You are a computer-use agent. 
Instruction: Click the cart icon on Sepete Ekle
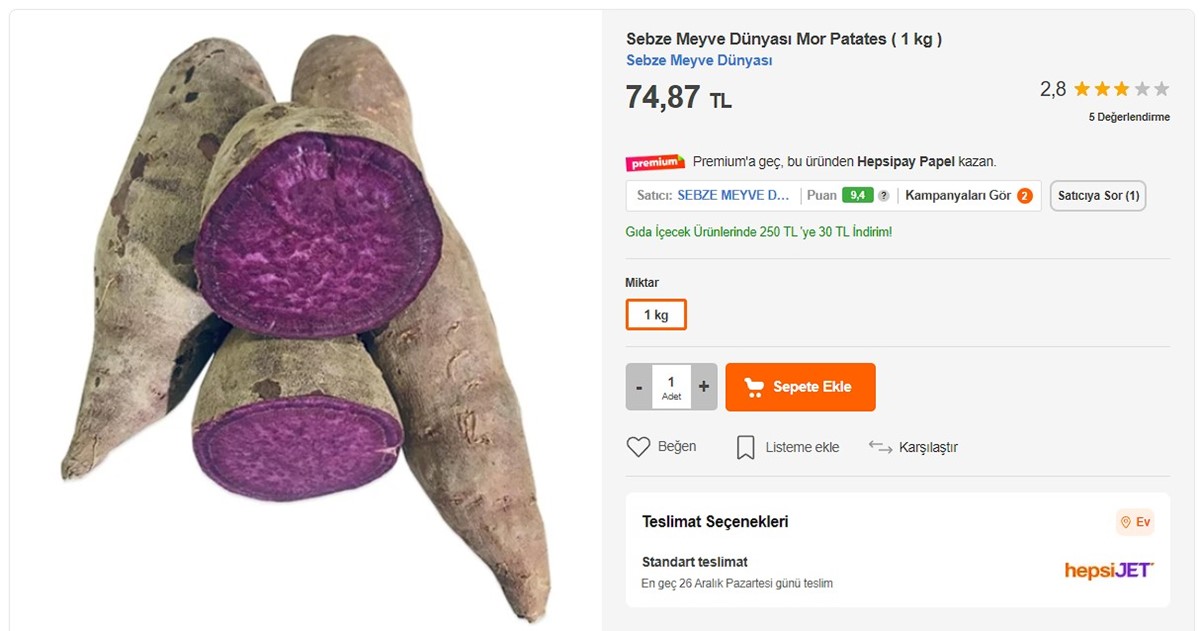point(756,386)
